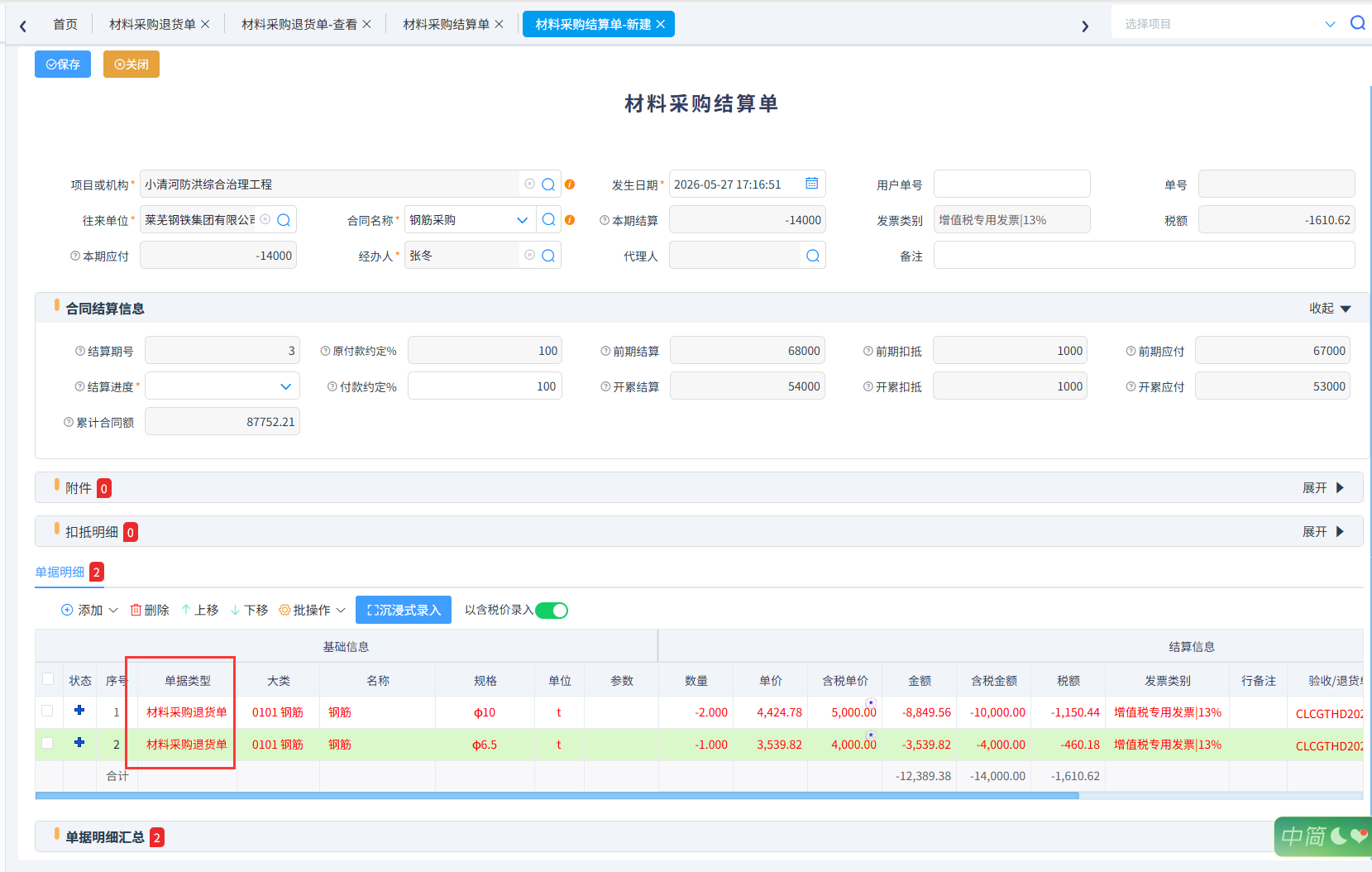The height and width of the screenshot is (872, 1372).
Task: Click the search icon beside 选择项目
Action: coord(1357,23)
